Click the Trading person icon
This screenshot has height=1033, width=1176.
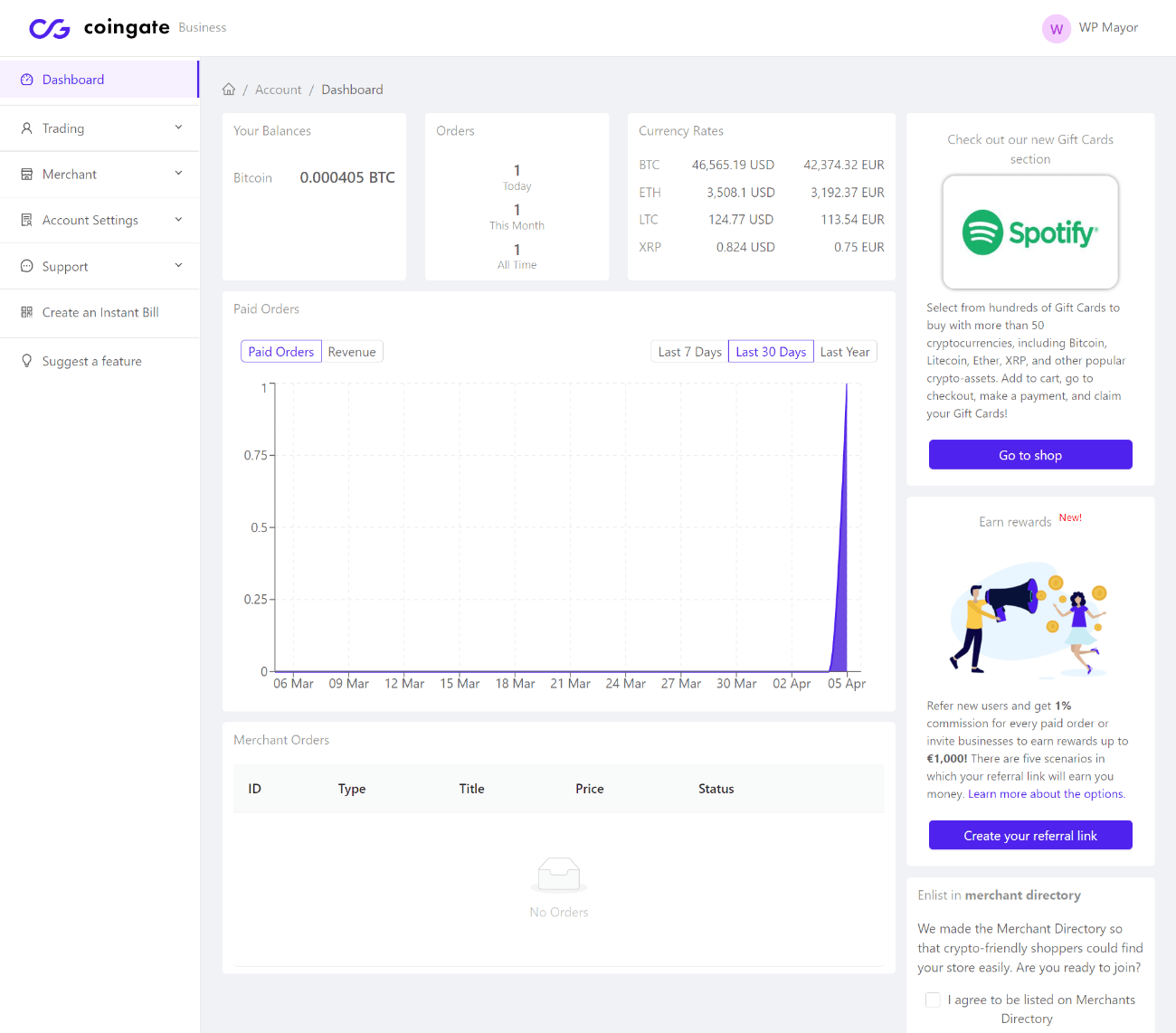pos(27,128)
